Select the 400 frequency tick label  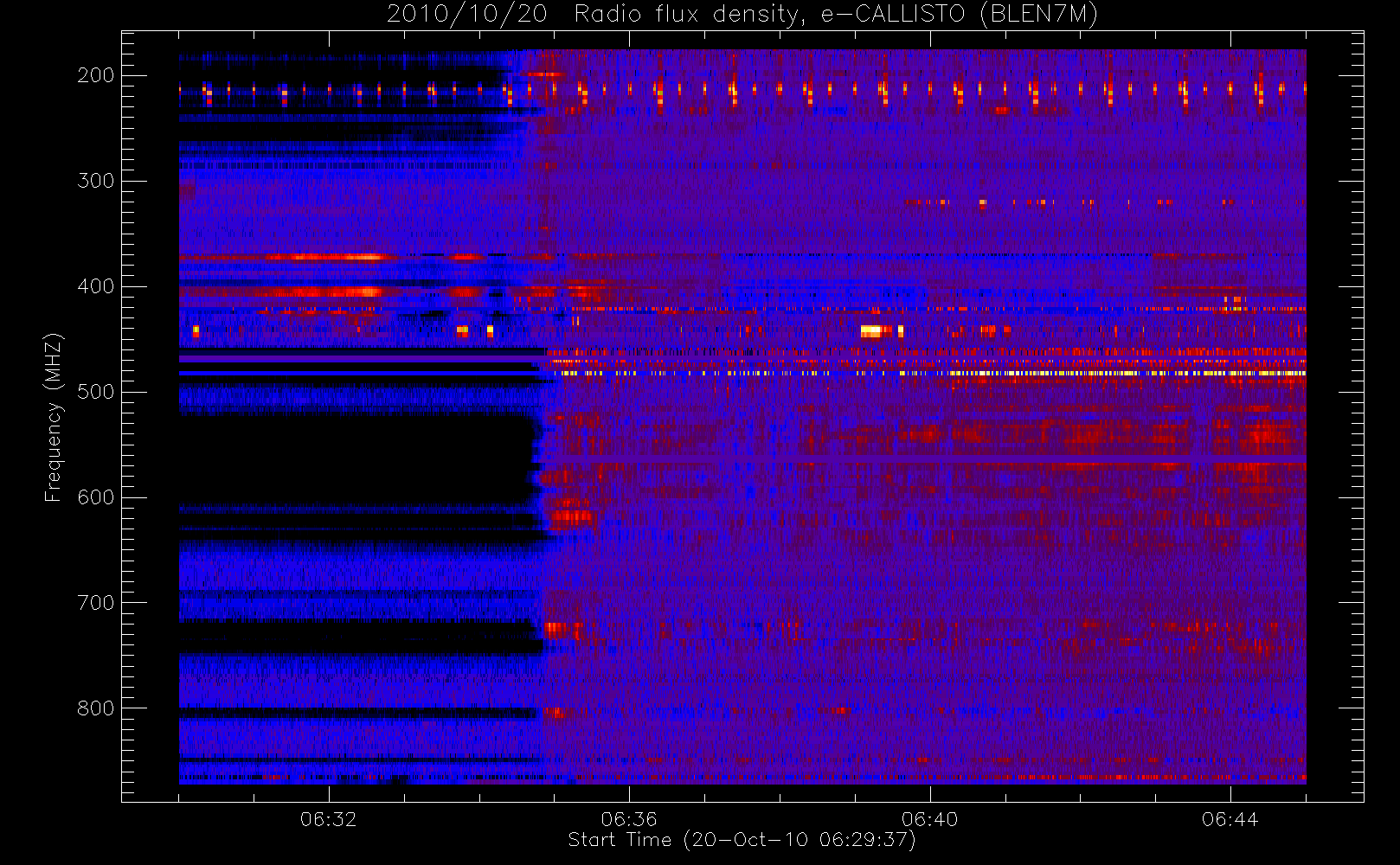click(x=96, y=286)
